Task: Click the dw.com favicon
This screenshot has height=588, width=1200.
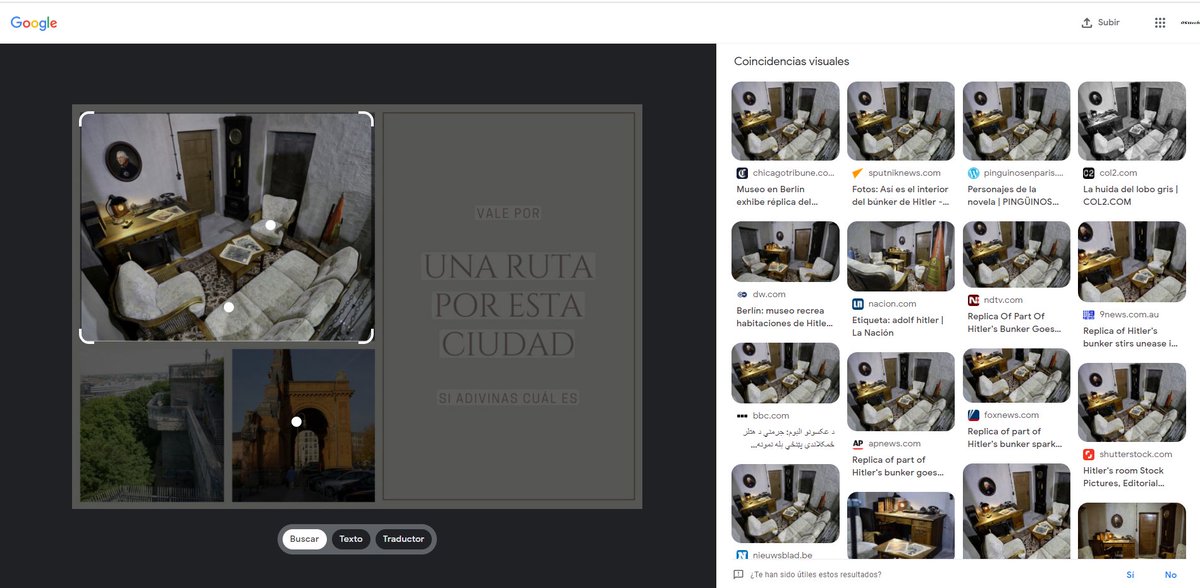Action: [742, 295]
